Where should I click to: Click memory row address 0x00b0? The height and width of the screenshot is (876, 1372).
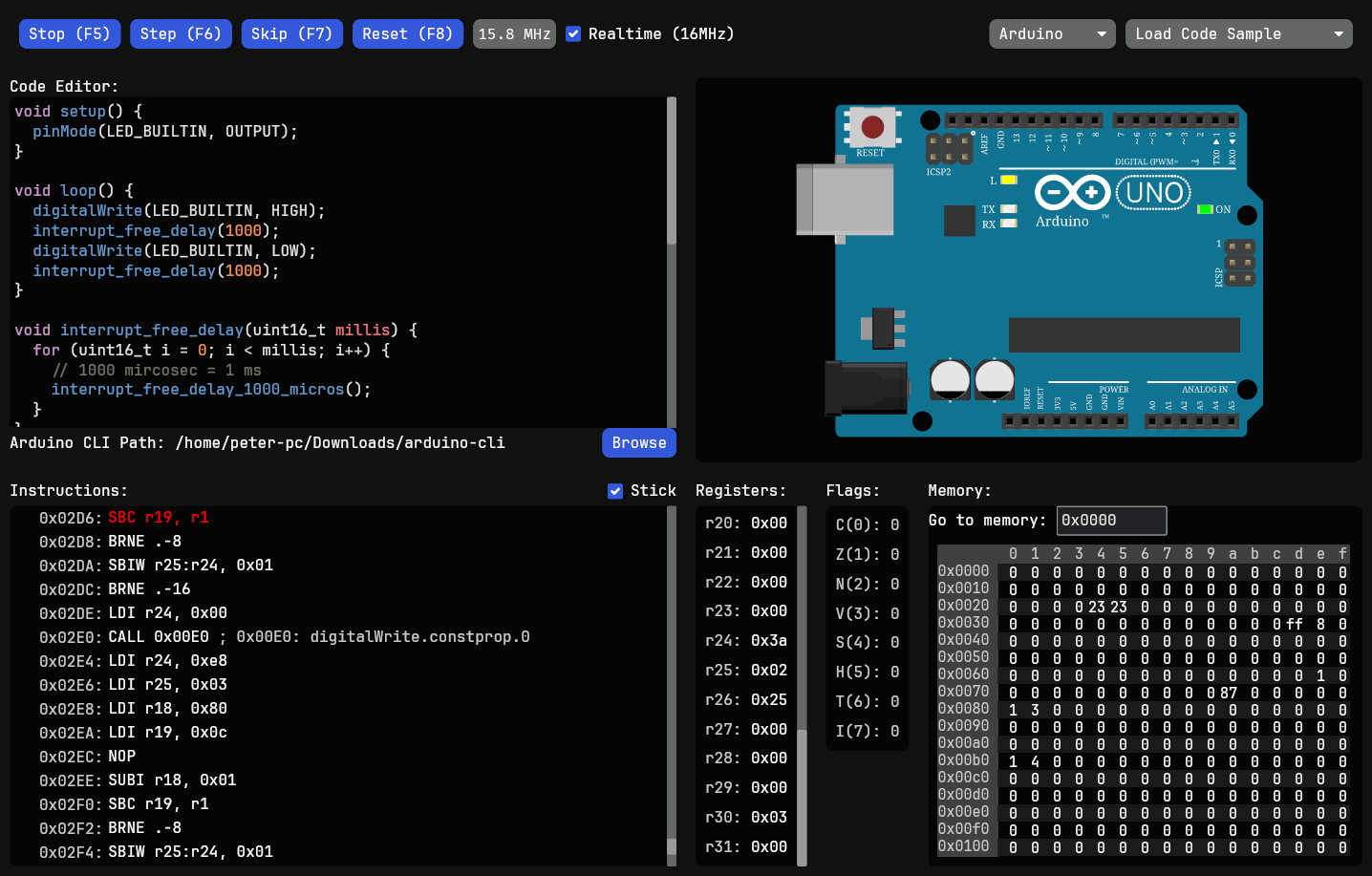(963, 760)
